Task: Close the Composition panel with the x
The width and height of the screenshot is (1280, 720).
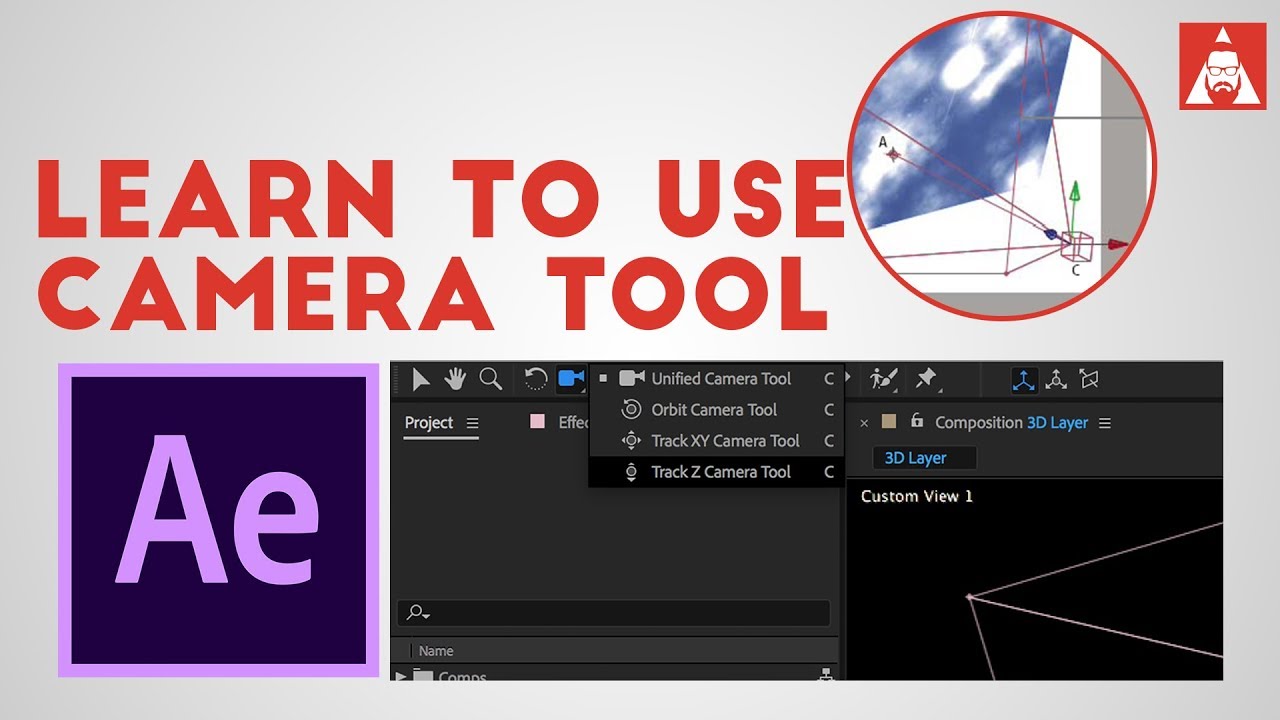Action: (864, 423)
